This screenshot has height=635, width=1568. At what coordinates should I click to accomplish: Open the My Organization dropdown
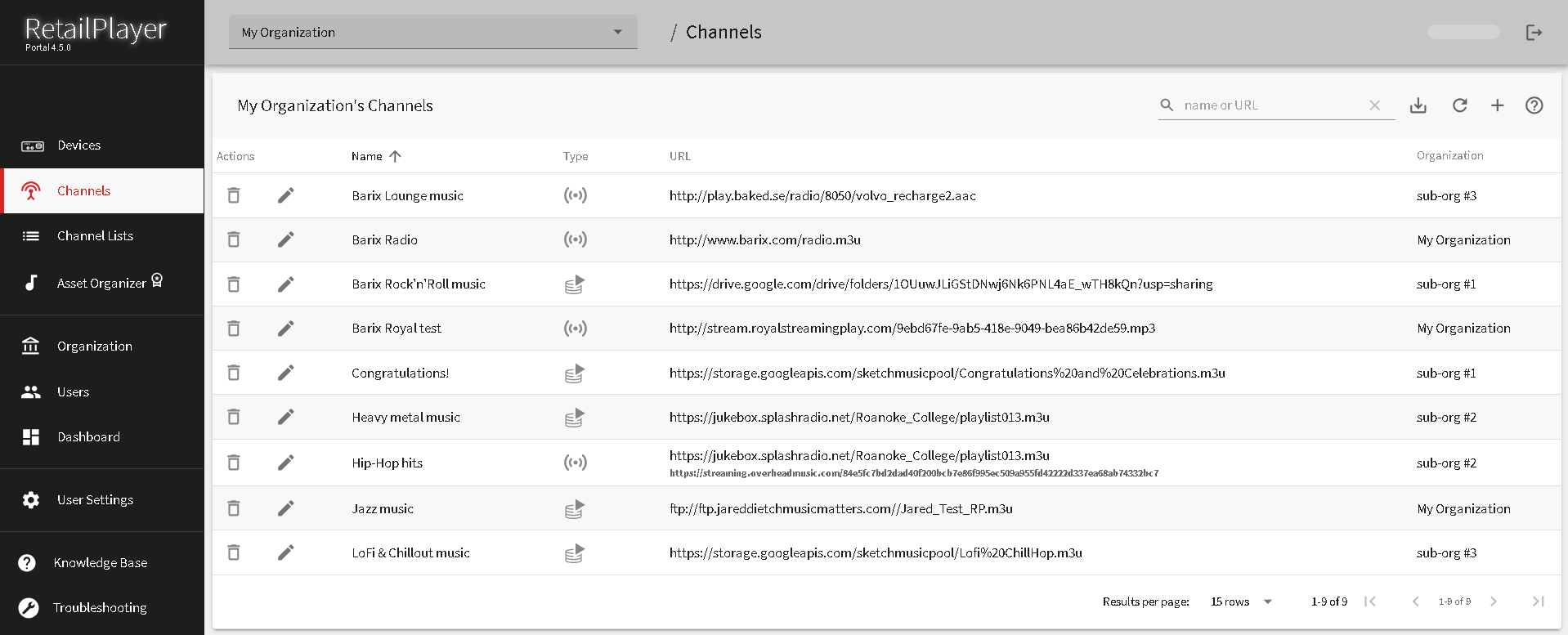(x=432, y=33)
